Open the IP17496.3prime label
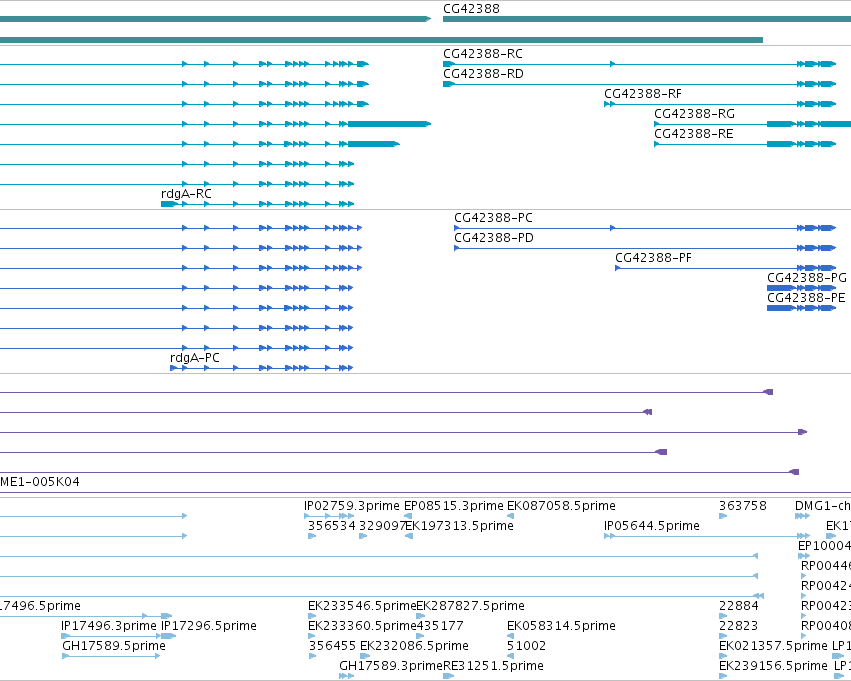 tap(109, 626)
